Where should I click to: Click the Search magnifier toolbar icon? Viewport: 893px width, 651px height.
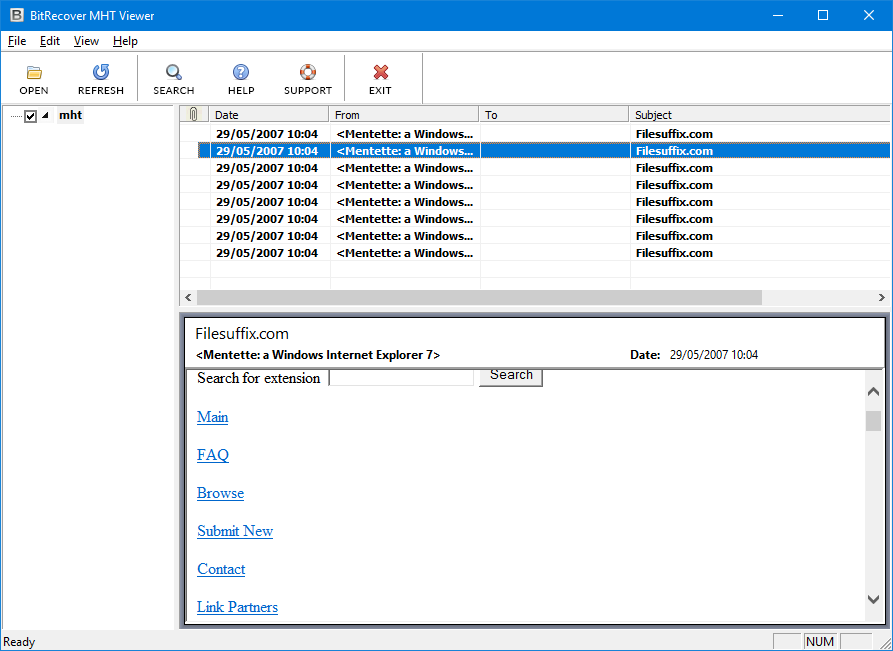174,72
